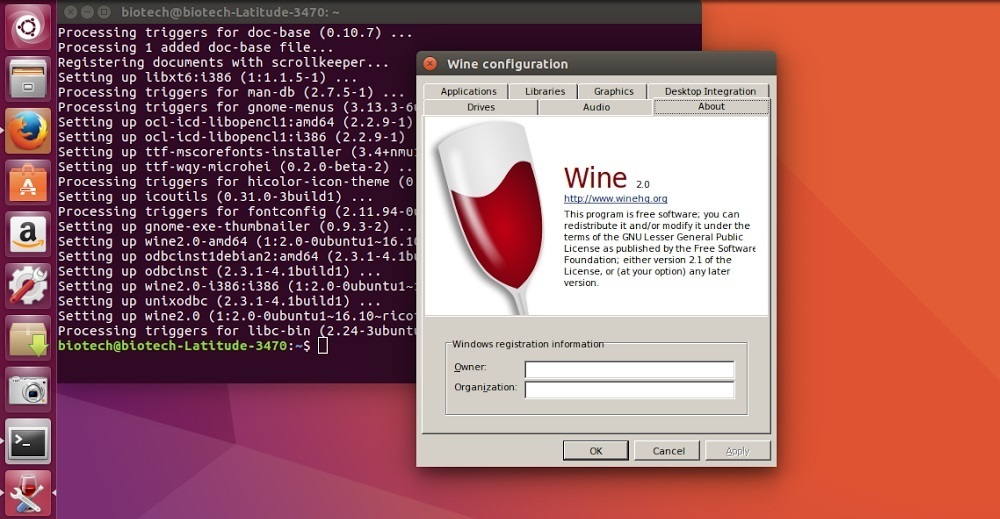Launch Firefox web browser from the dock
This screenshot has width=1000, height=519.
(28, 130)
